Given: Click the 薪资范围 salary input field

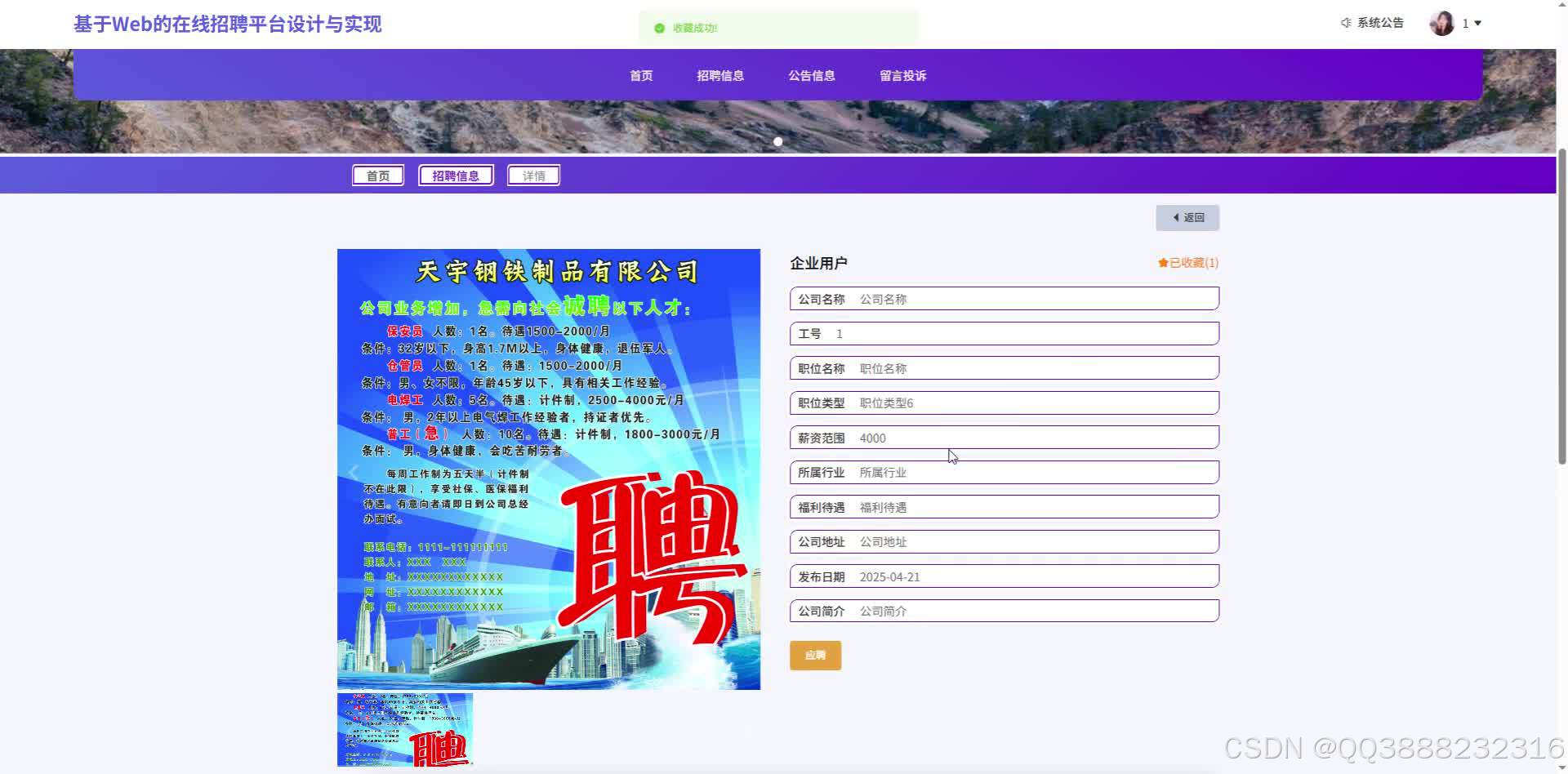Looking at the screenshot, I should coord(1003,437).
